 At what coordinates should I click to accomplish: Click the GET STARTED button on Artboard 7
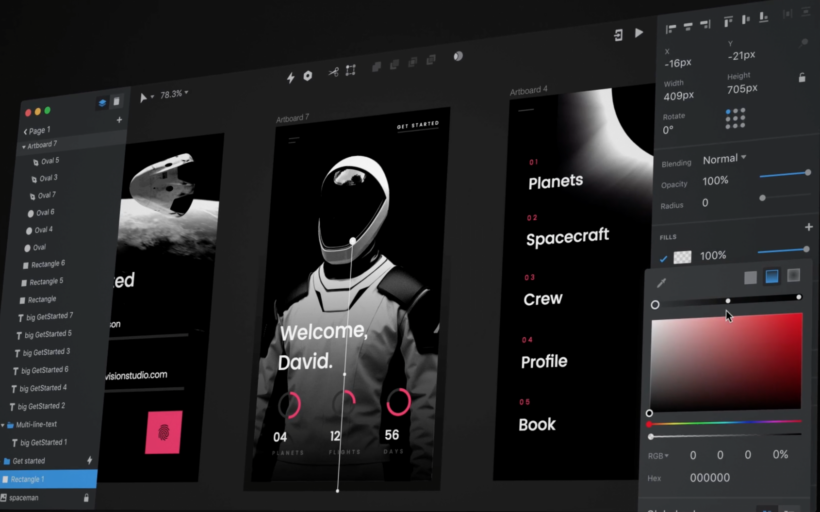coord(417,126)
